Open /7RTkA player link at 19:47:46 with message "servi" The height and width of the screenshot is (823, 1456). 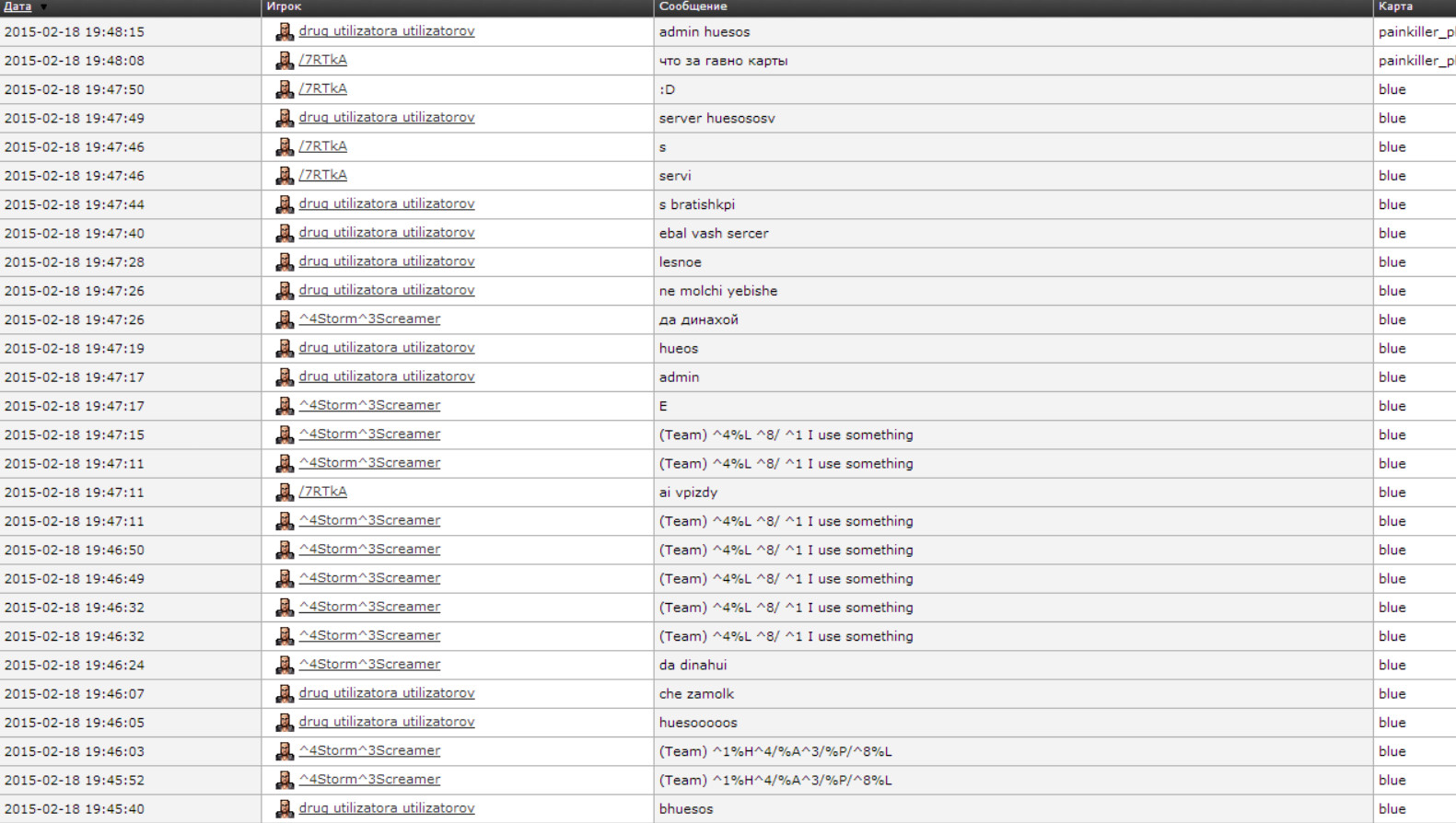(322, 175)
